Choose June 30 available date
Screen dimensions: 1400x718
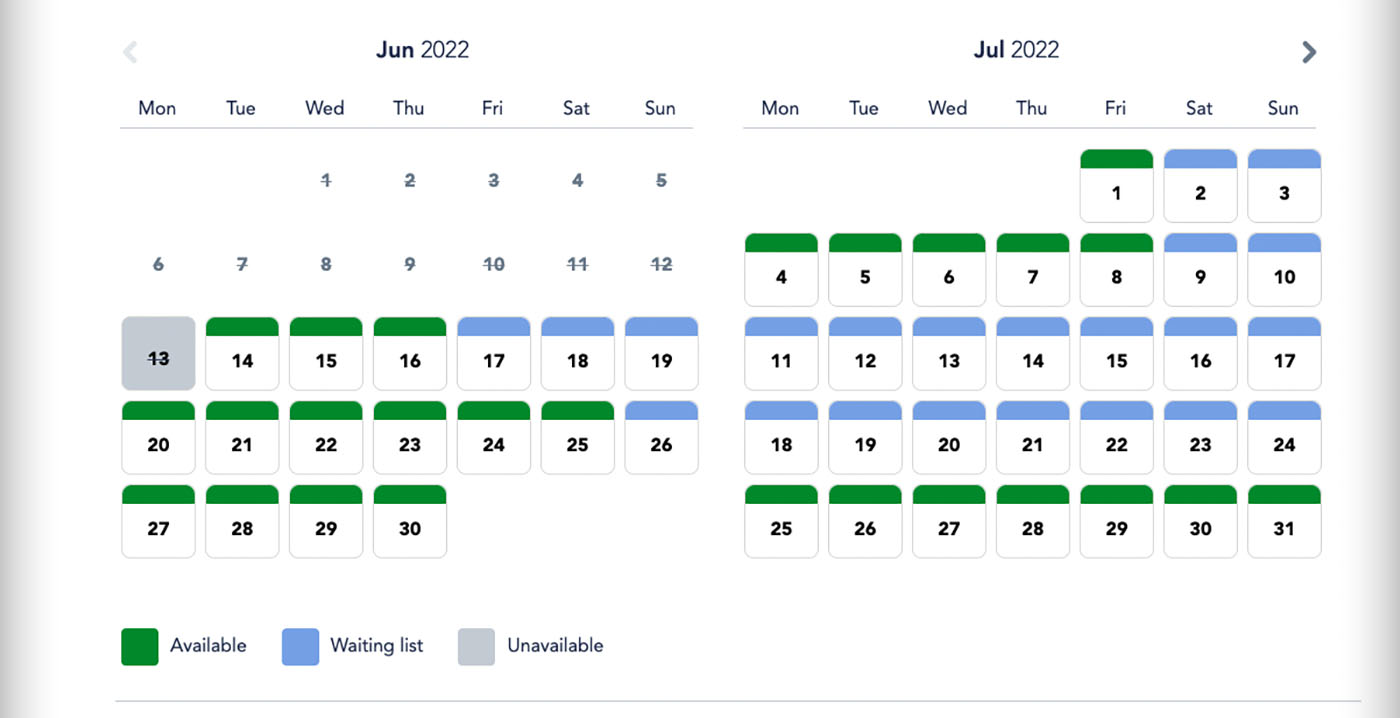pos(410,521)
